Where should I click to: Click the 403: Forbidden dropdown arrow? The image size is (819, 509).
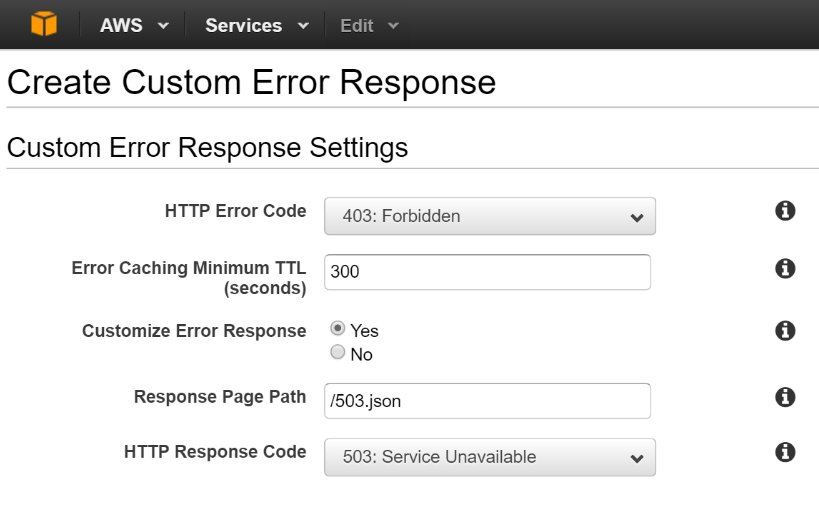click(x=637, y=217)
